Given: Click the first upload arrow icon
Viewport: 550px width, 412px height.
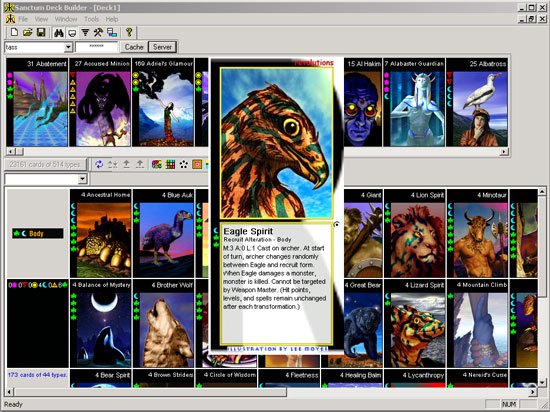Looking at the screenshot, I should click(x=126, y=164).
